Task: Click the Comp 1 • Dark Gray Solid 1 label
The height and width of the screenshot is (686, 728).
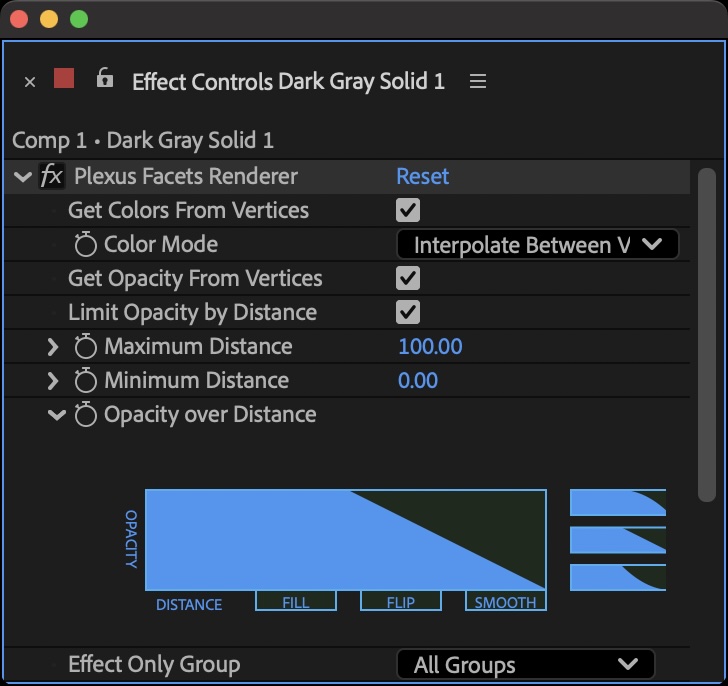Action: coord(143,140)
